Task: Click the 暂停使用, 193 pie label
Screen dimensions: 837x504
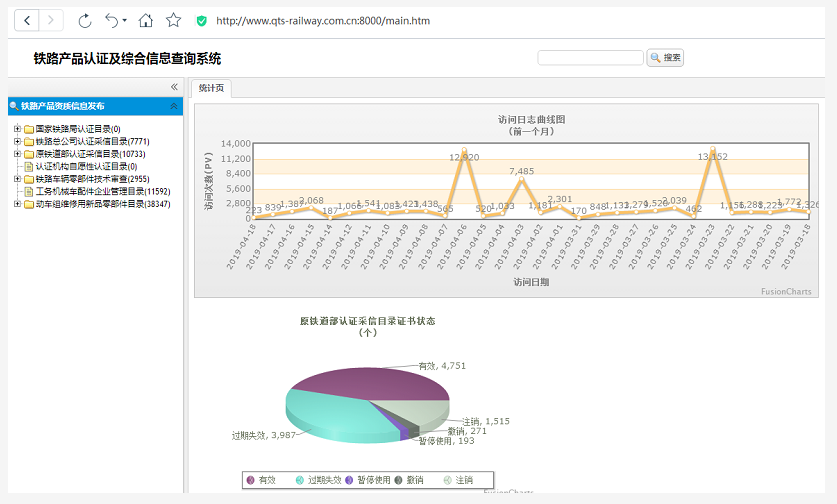Action: tap(446, 440)
